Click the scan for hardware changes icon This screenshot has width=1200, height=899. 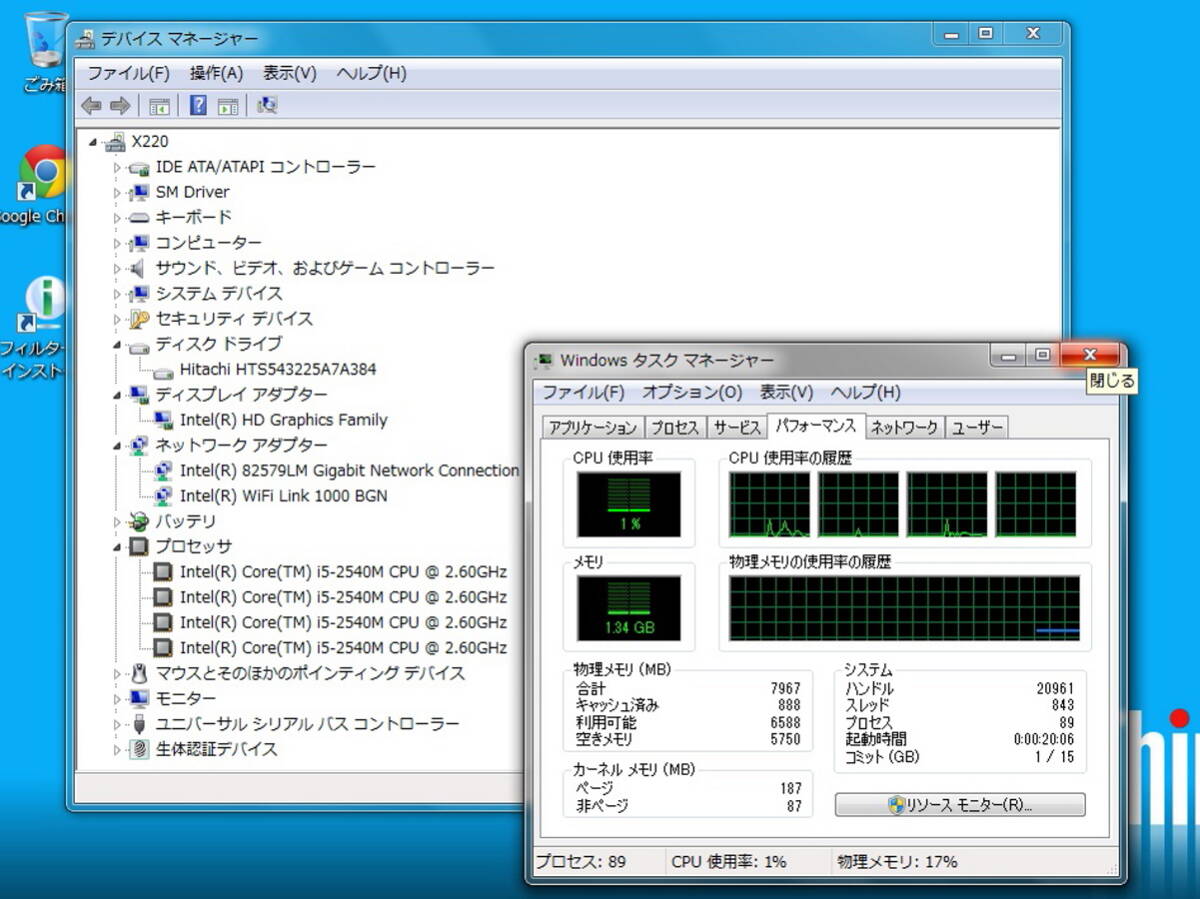point(267,105)
